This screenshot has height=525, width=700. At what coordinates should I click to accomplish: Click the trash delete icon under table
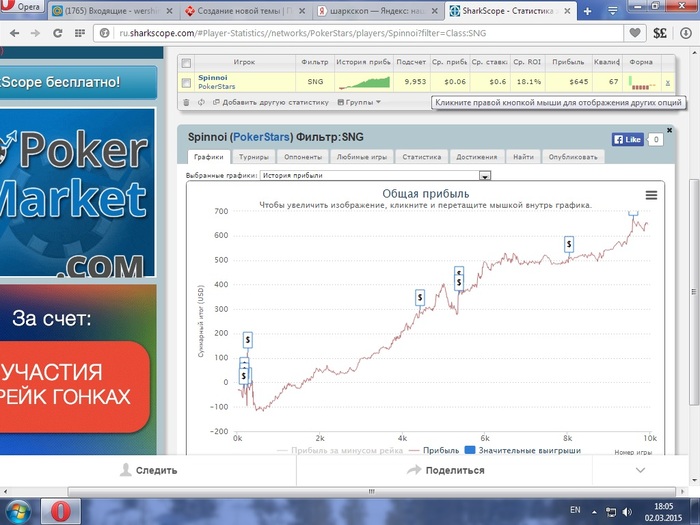point(186,102)
